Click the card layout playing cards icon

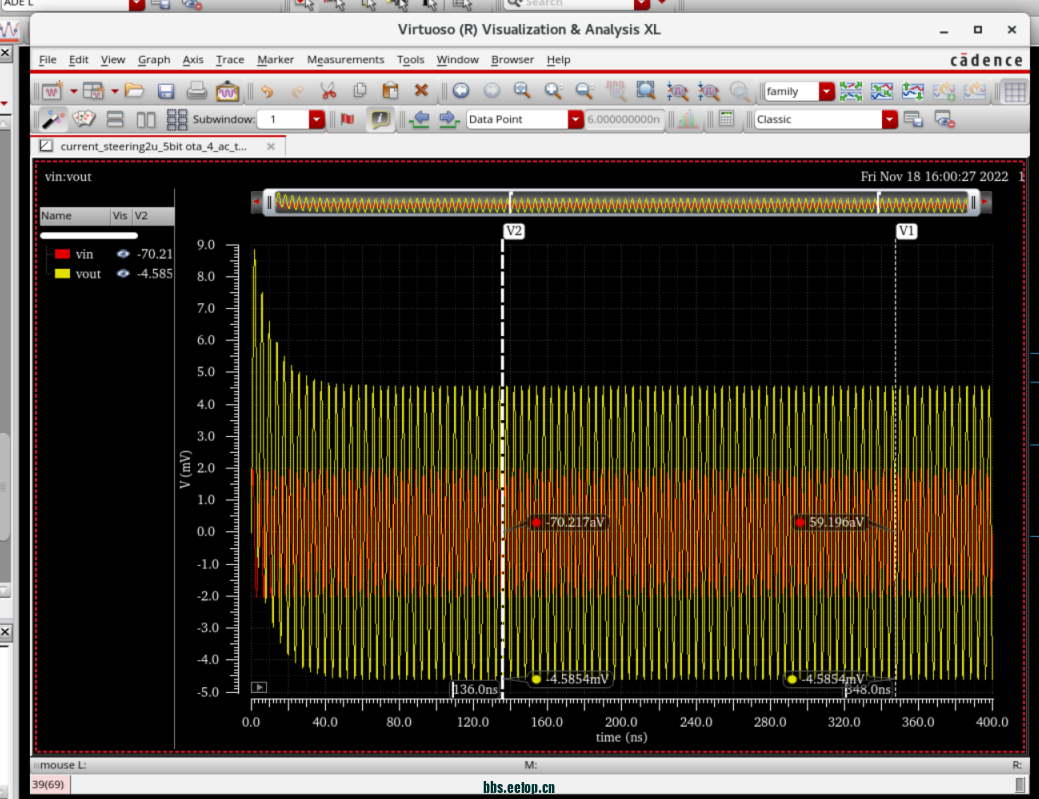coord(83,119)
